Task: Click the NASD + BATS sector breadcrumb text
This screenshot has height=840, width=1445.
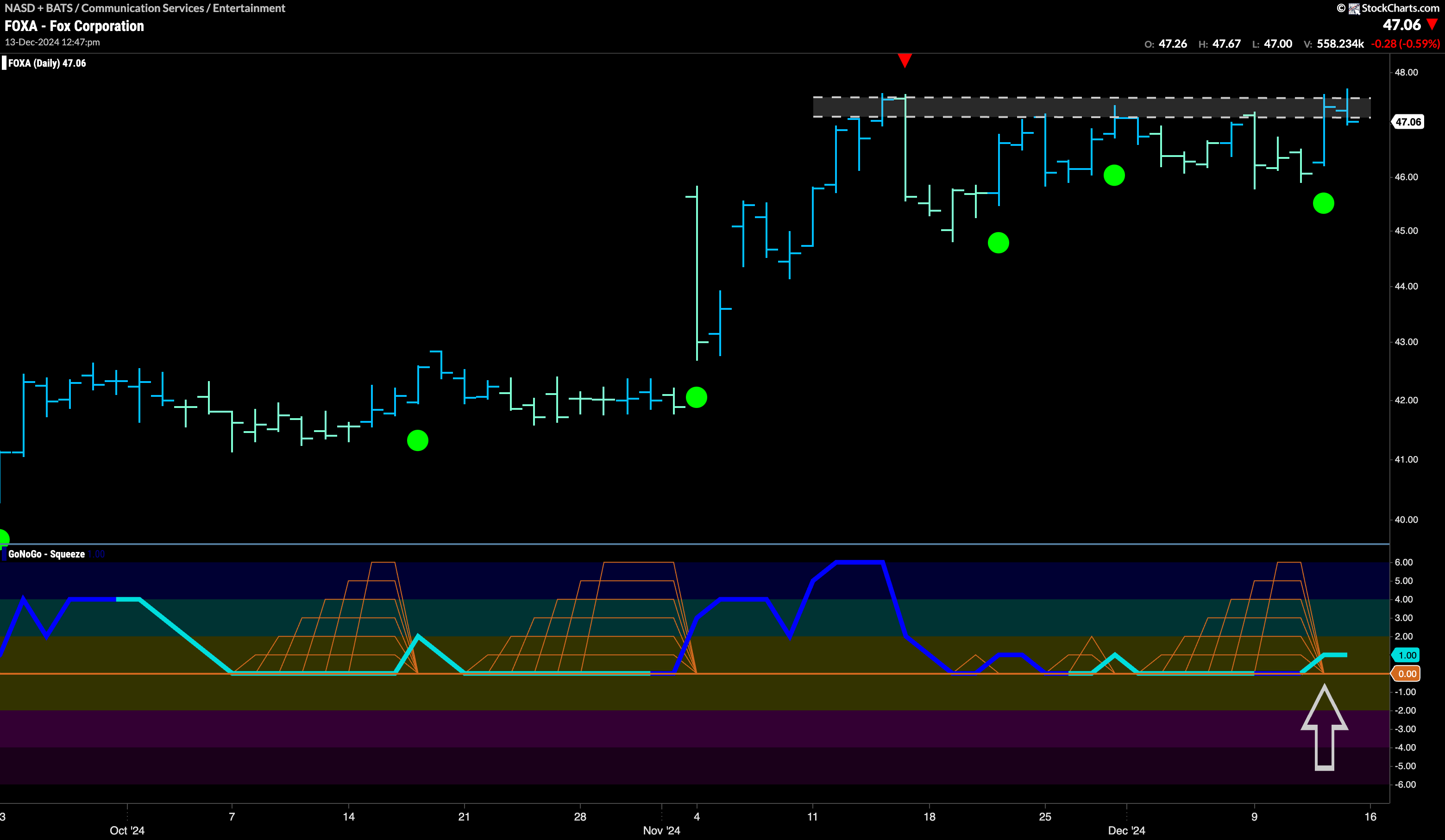Action: (145, 8)
